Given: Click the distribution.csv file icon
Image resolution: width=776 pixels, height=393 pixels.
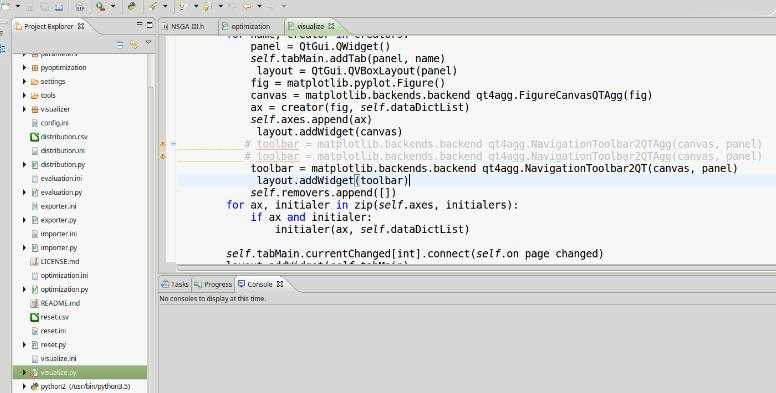Looking at the screenshot, I should pos(35,137).
